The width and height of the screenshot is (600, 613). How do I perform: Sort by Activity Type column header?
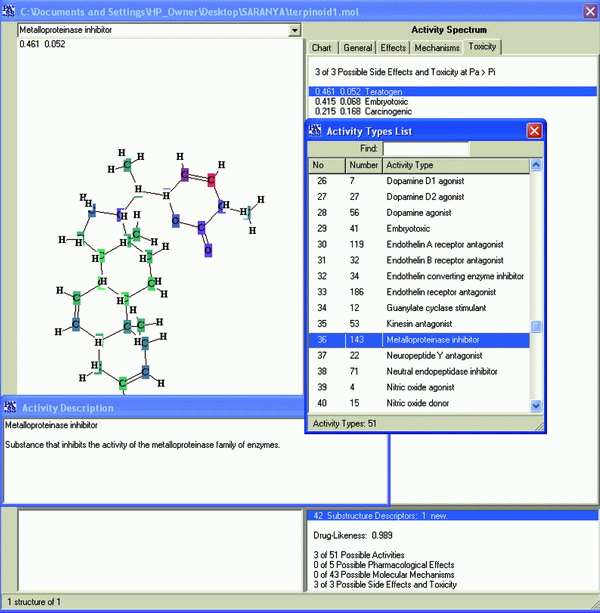456,165
